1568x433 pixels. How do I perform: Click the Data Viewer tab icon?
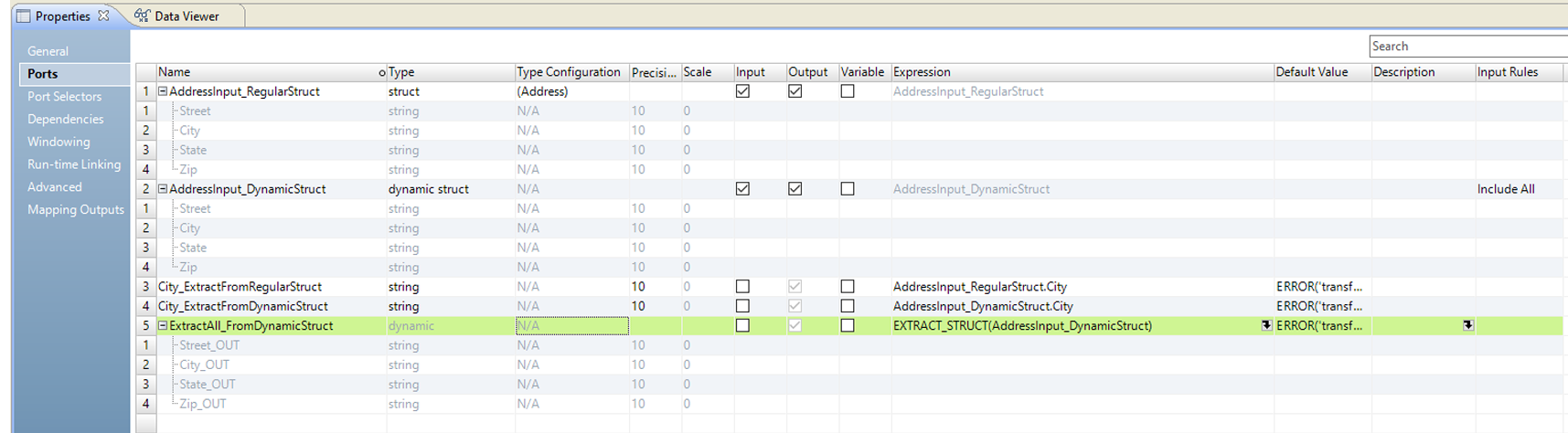click(x=142, y=16)
